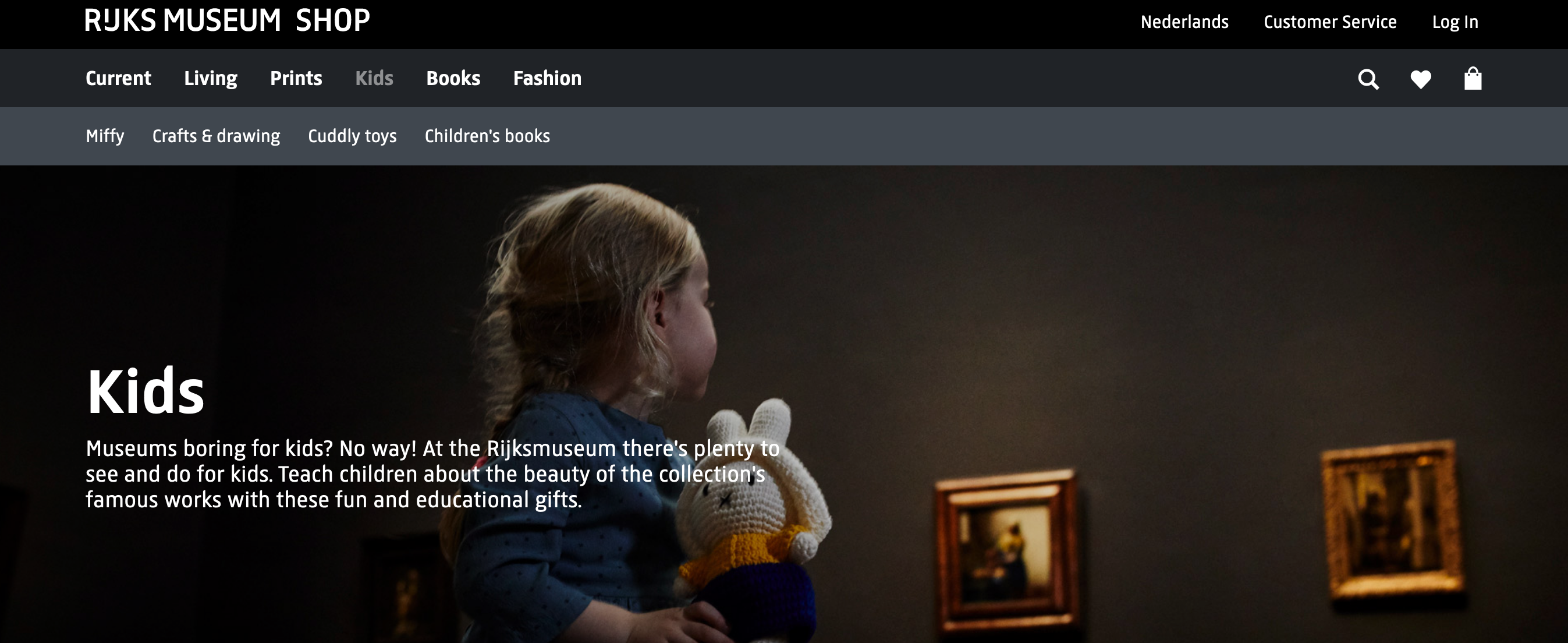Open the Fashion category
This screenshot has width=1568, height=643.
click(x=547, y=78)
